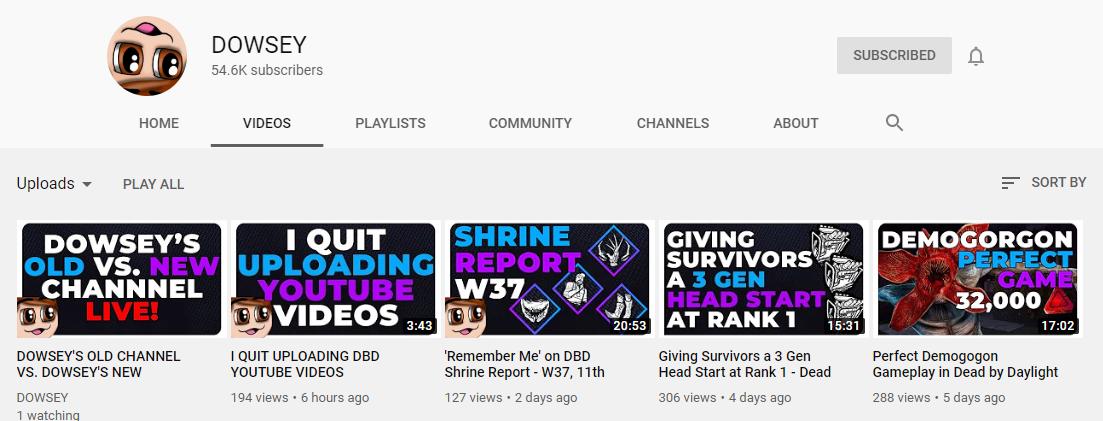Click the 3:43 duration badge
Viewport: 1103px width, 421px height.
coord(419,326)
